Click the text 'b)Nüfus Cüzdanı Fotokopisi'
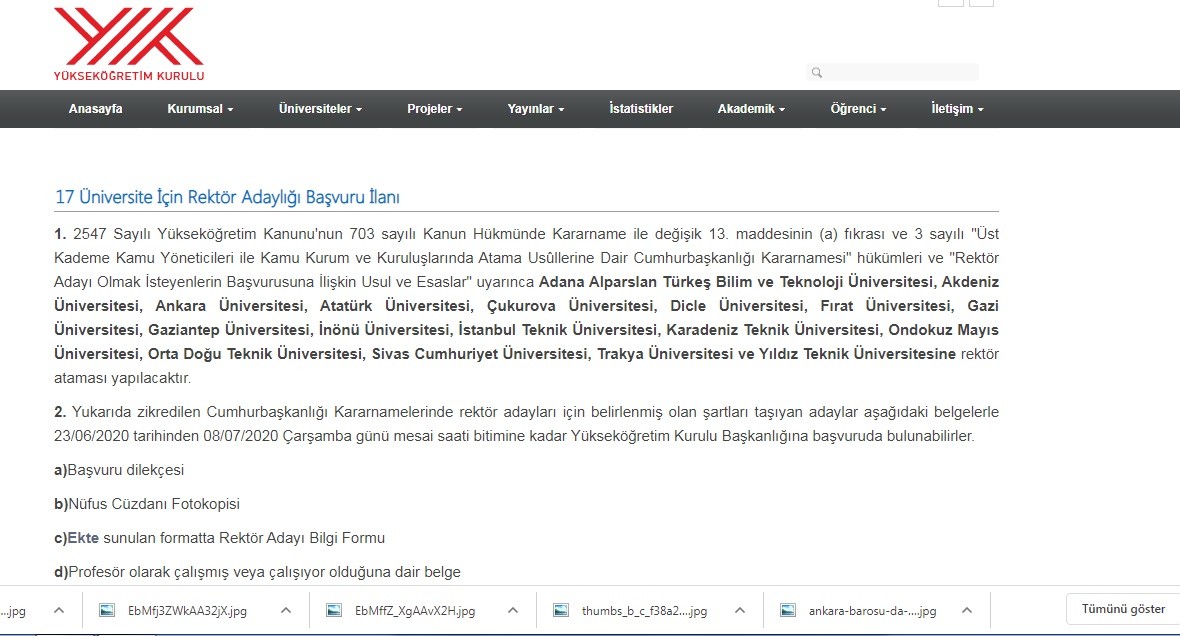1180x636 pixels. (147, 504)
